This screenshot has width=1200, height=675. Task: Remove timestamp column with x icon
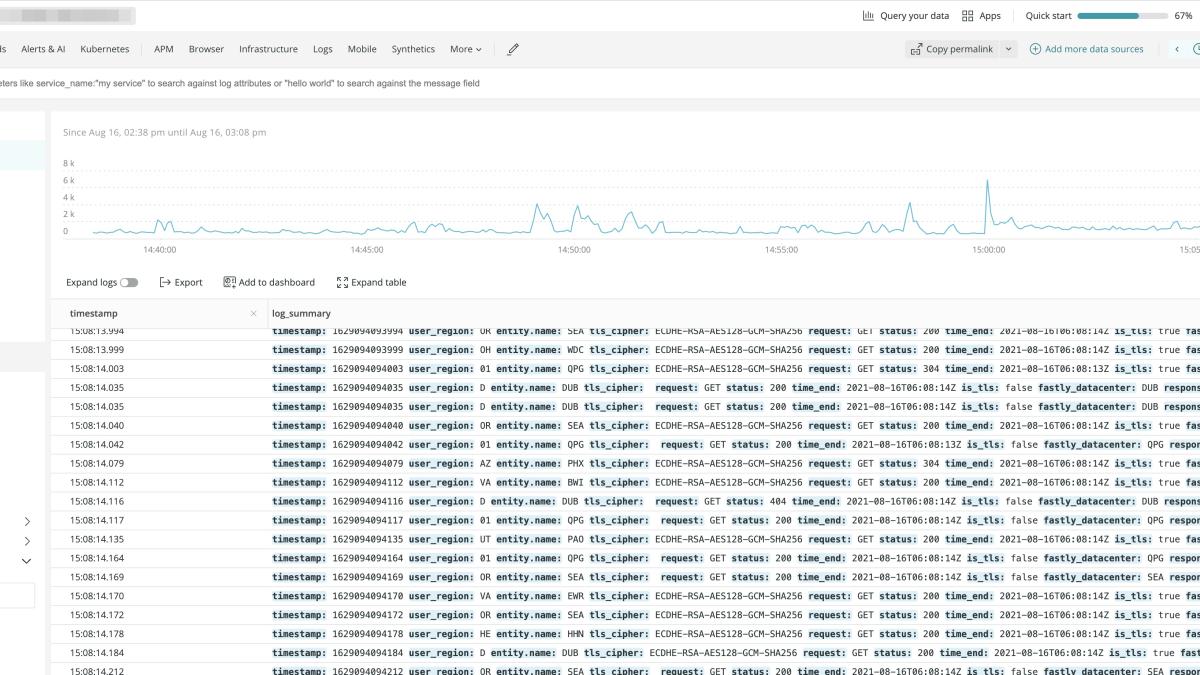[253, 314]
